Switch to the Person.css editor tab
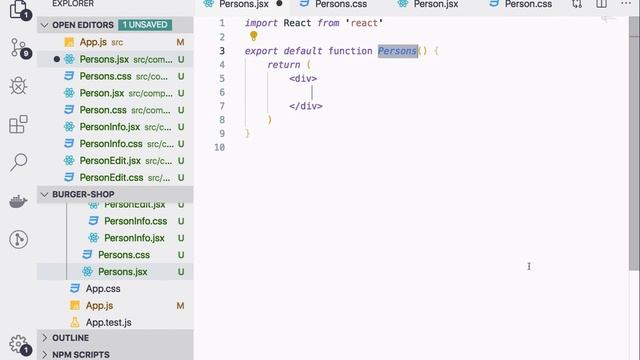 [521, 4]
